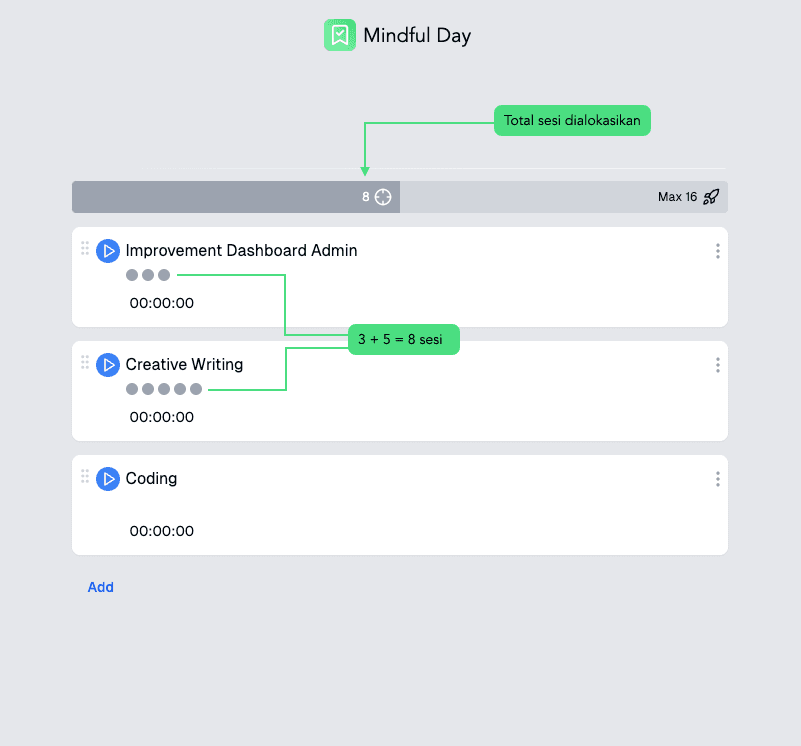The image size is (801, 746).
Task: Click the Creative Writing timer display 00:00:00
Action: pyautogui.click(x=162, y=417)
